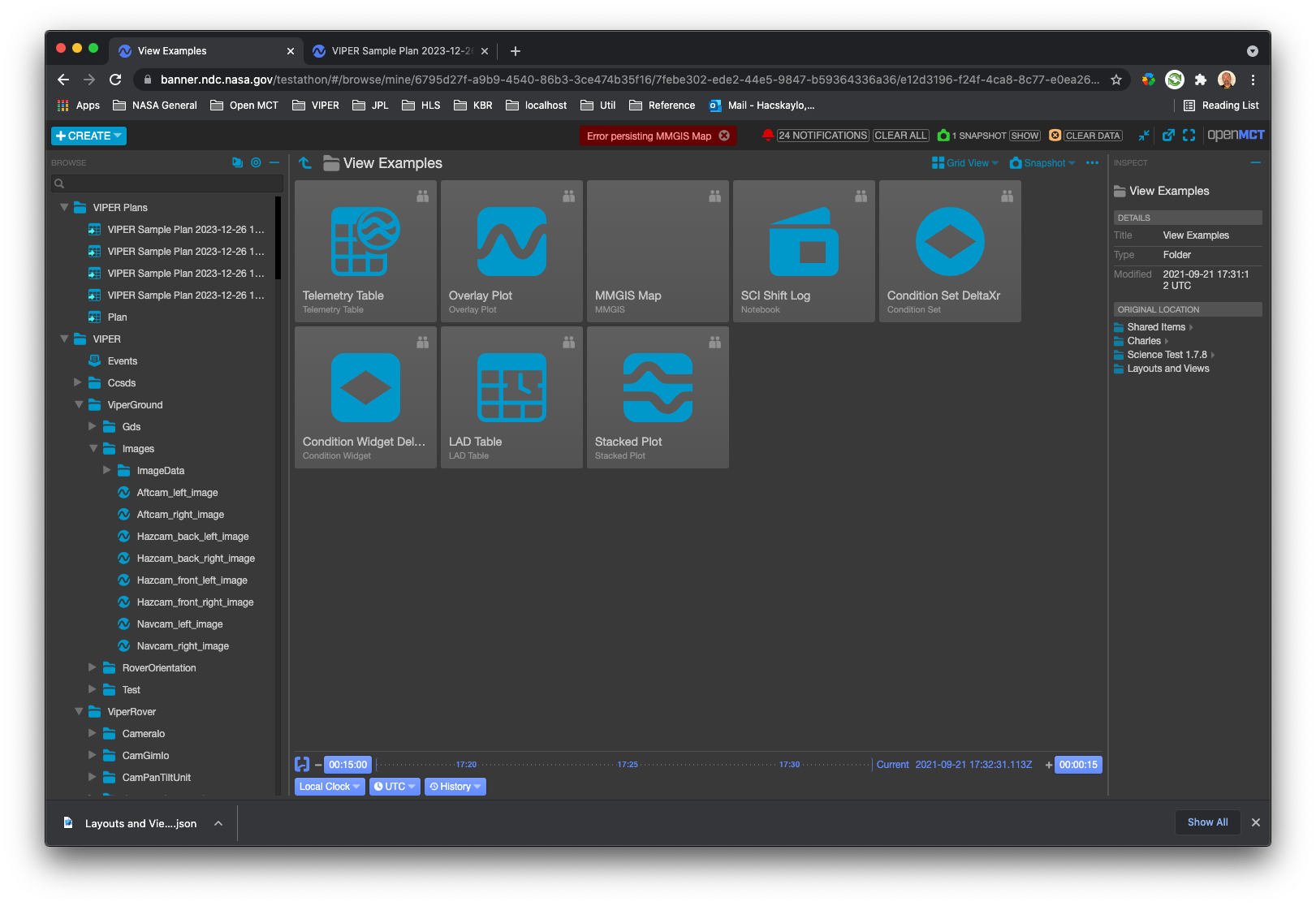Minimize the Inspect pane

click(1254, 162)
